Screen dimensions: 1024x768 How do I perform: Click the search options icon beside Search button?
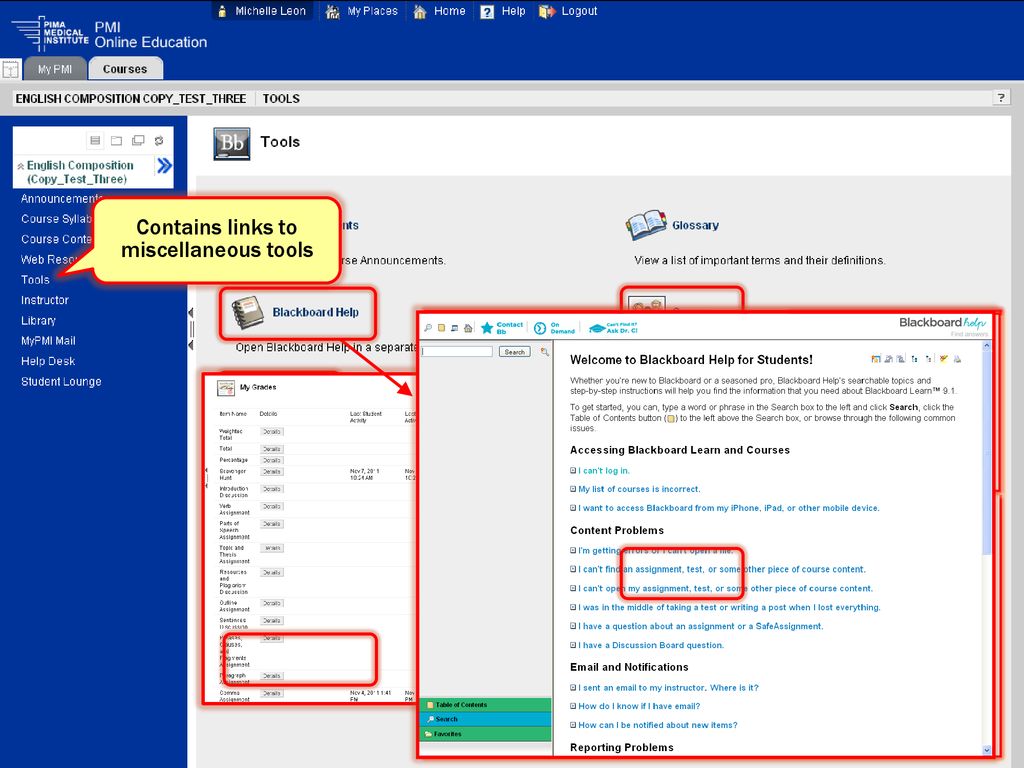pyautogui.click(x=545, y=352)
